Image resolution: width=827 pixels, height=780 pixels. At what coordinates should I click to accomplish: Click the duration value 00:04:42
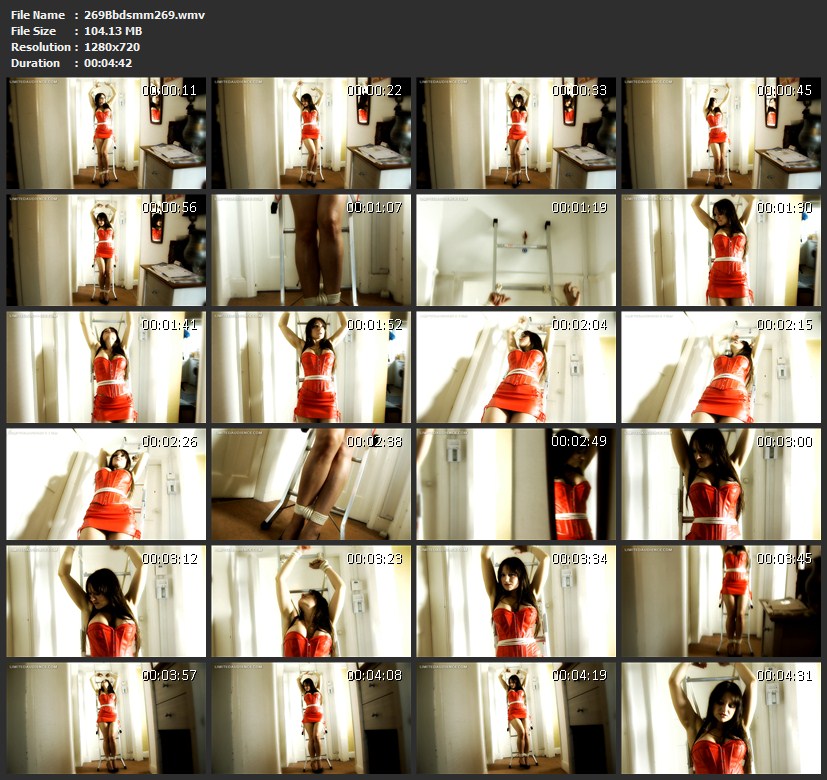click(108, 63)
